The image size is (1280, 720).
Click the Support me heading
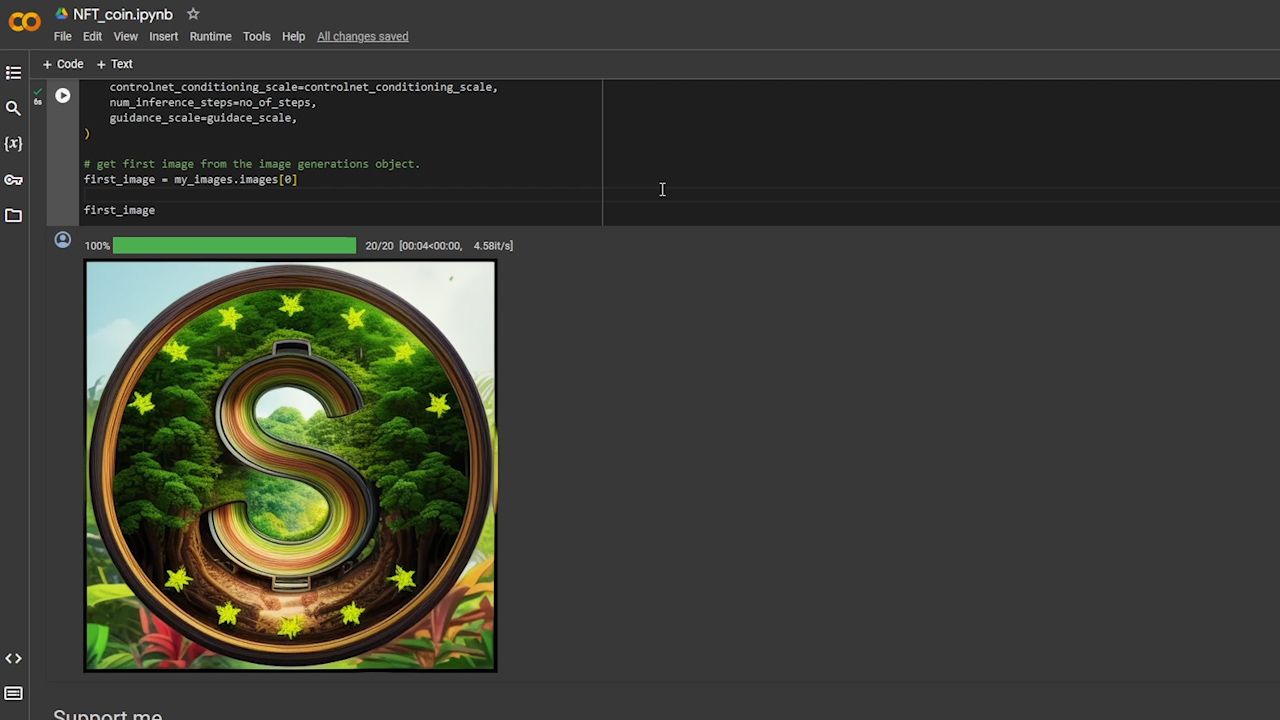point(107,714)
